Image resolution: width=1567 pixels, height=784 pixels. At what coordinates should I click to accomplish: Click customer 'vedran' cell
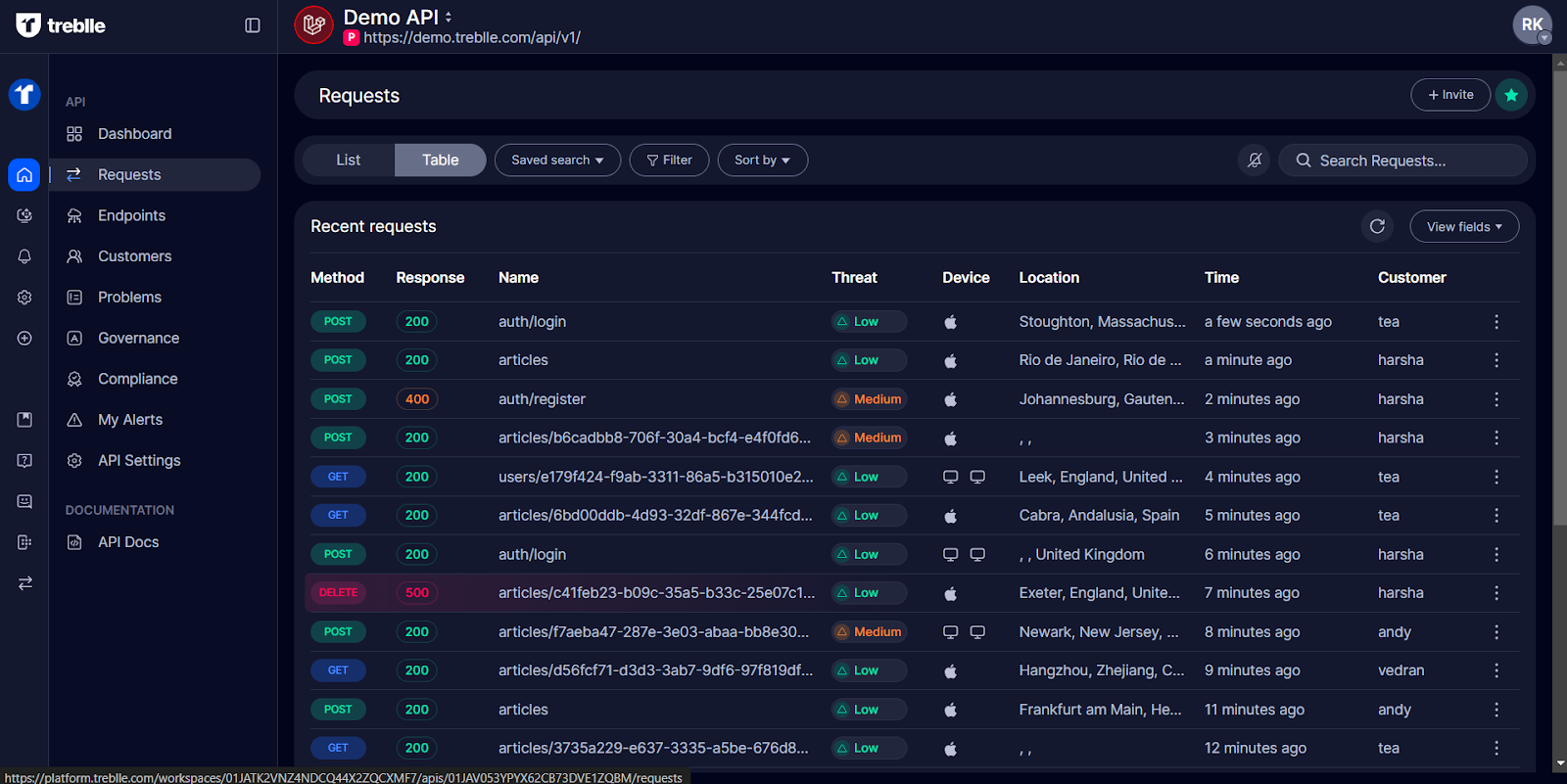coord(1401,670)
